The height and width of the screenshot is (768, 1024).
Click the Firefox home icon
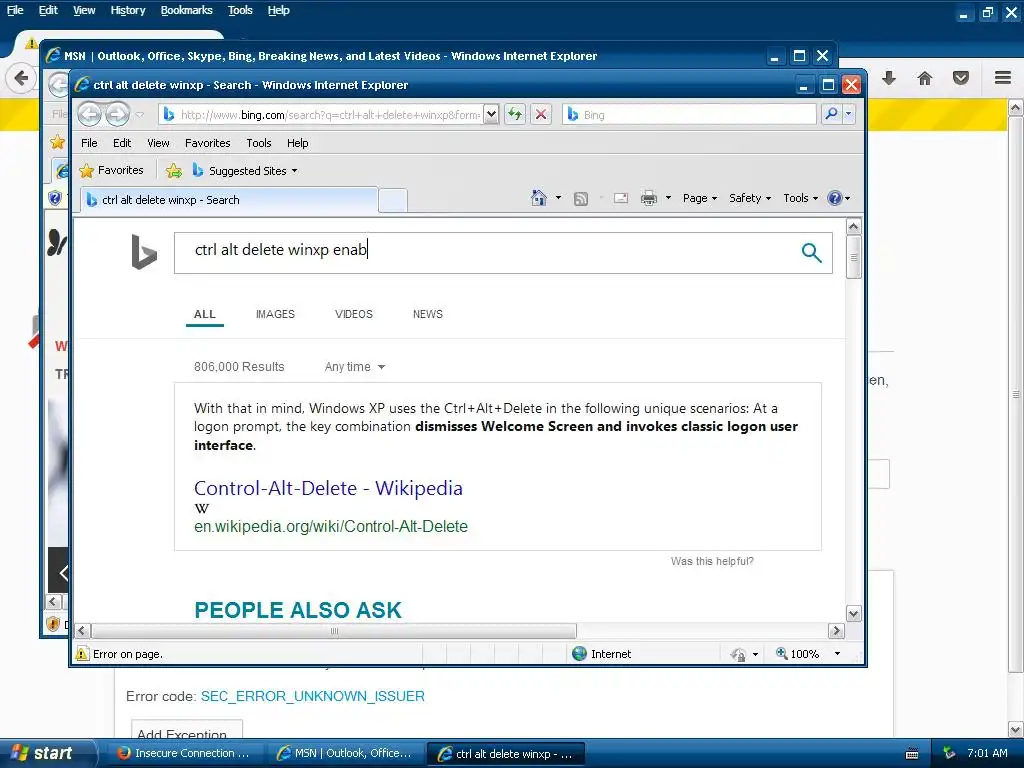(x=925, y=78)
